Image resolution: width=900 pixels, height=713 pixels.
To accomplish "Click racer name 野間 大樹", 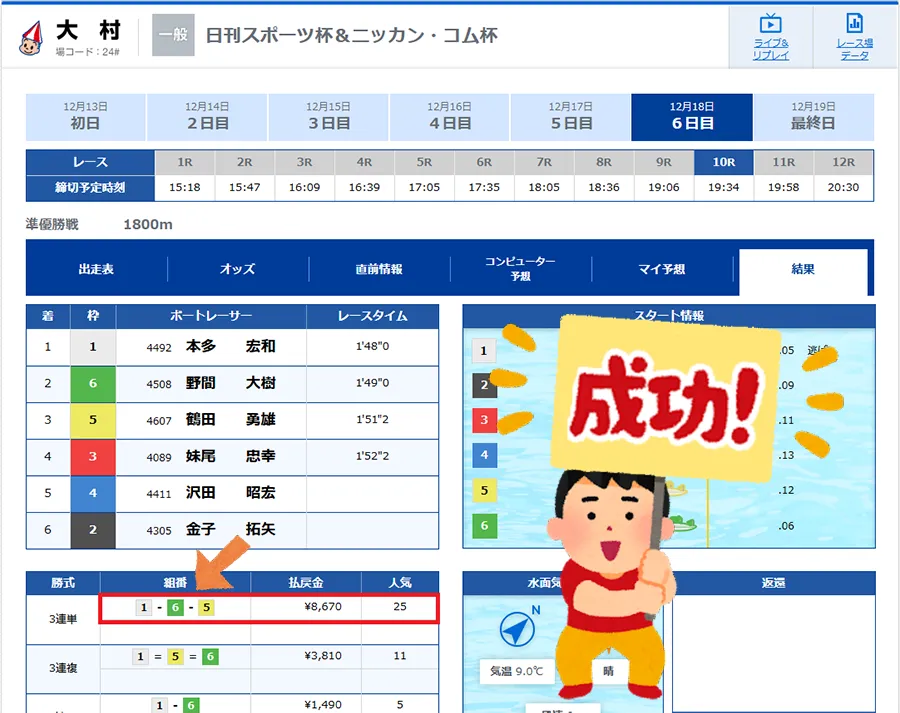I will (x=230, y=384).
